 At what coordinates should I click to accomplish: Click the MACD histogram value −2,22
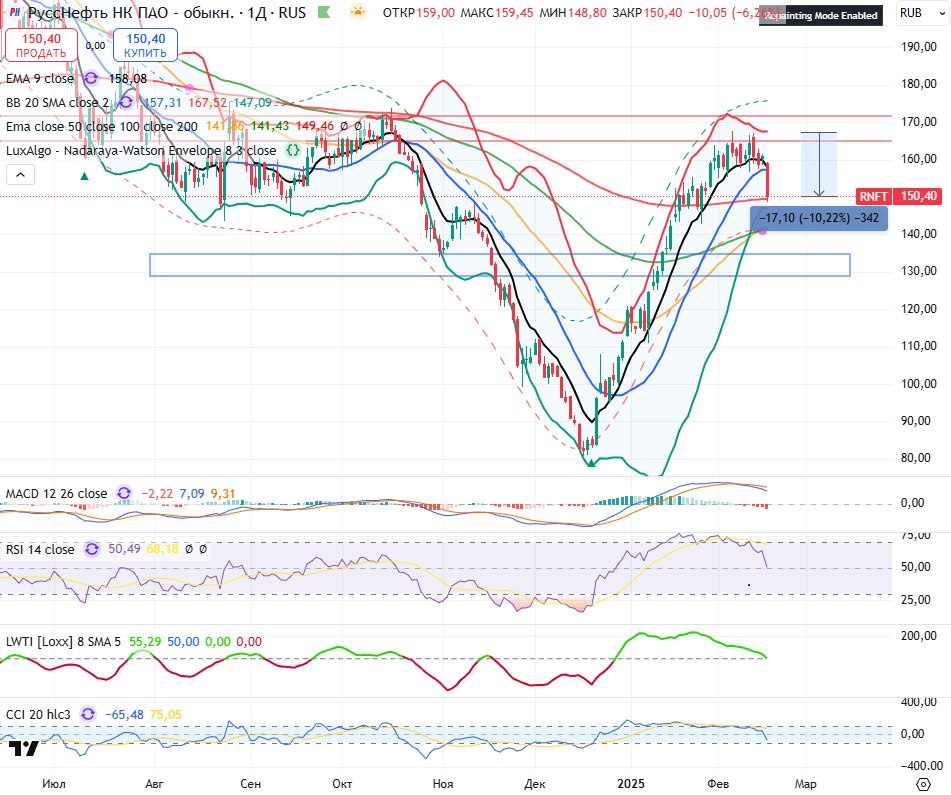point(157,494)
